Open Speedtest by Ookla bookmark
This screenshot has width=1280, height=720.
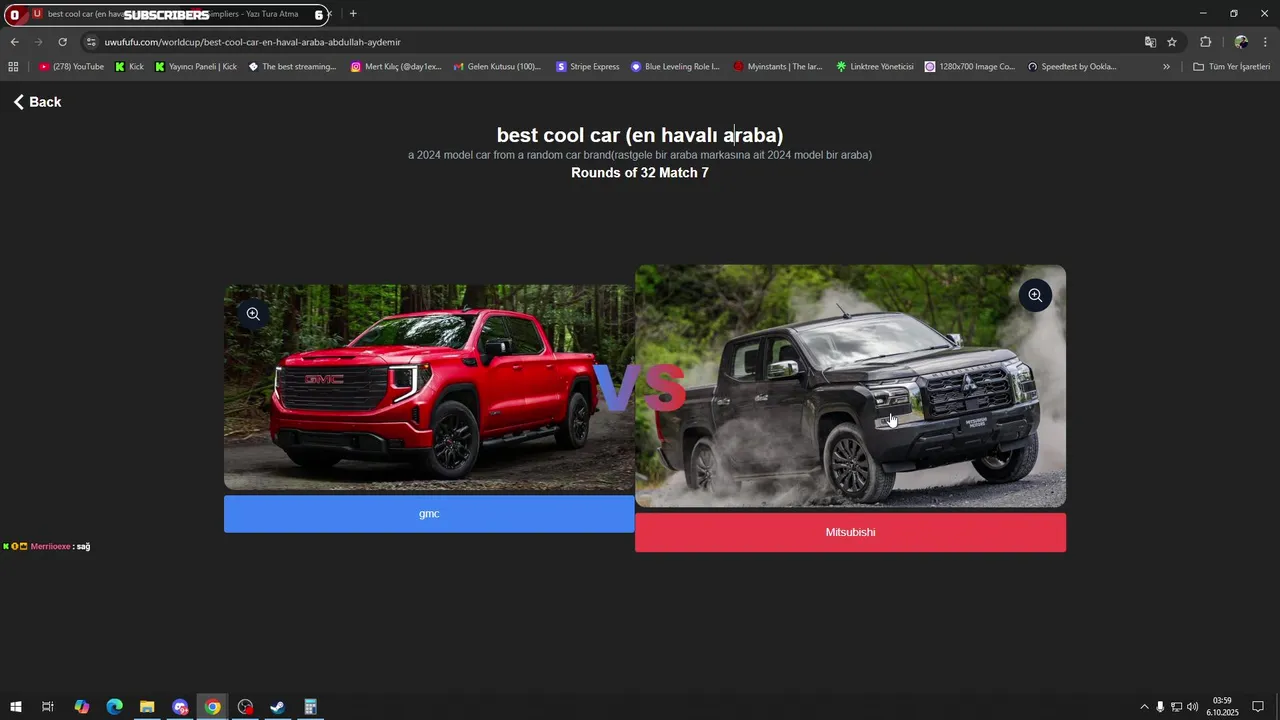point(1072,67)
